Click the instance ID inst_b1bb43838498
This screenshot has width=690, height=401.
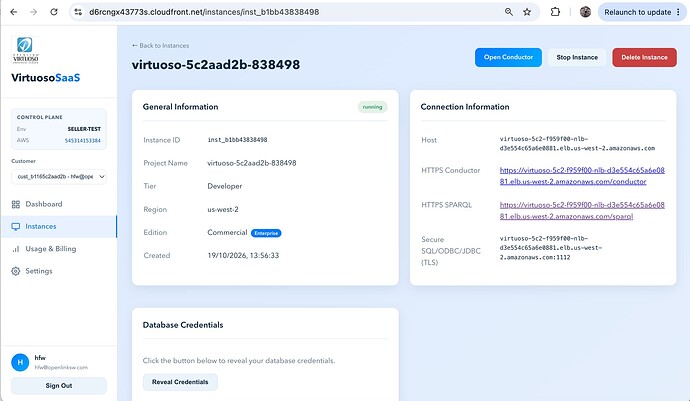point(237,140)
